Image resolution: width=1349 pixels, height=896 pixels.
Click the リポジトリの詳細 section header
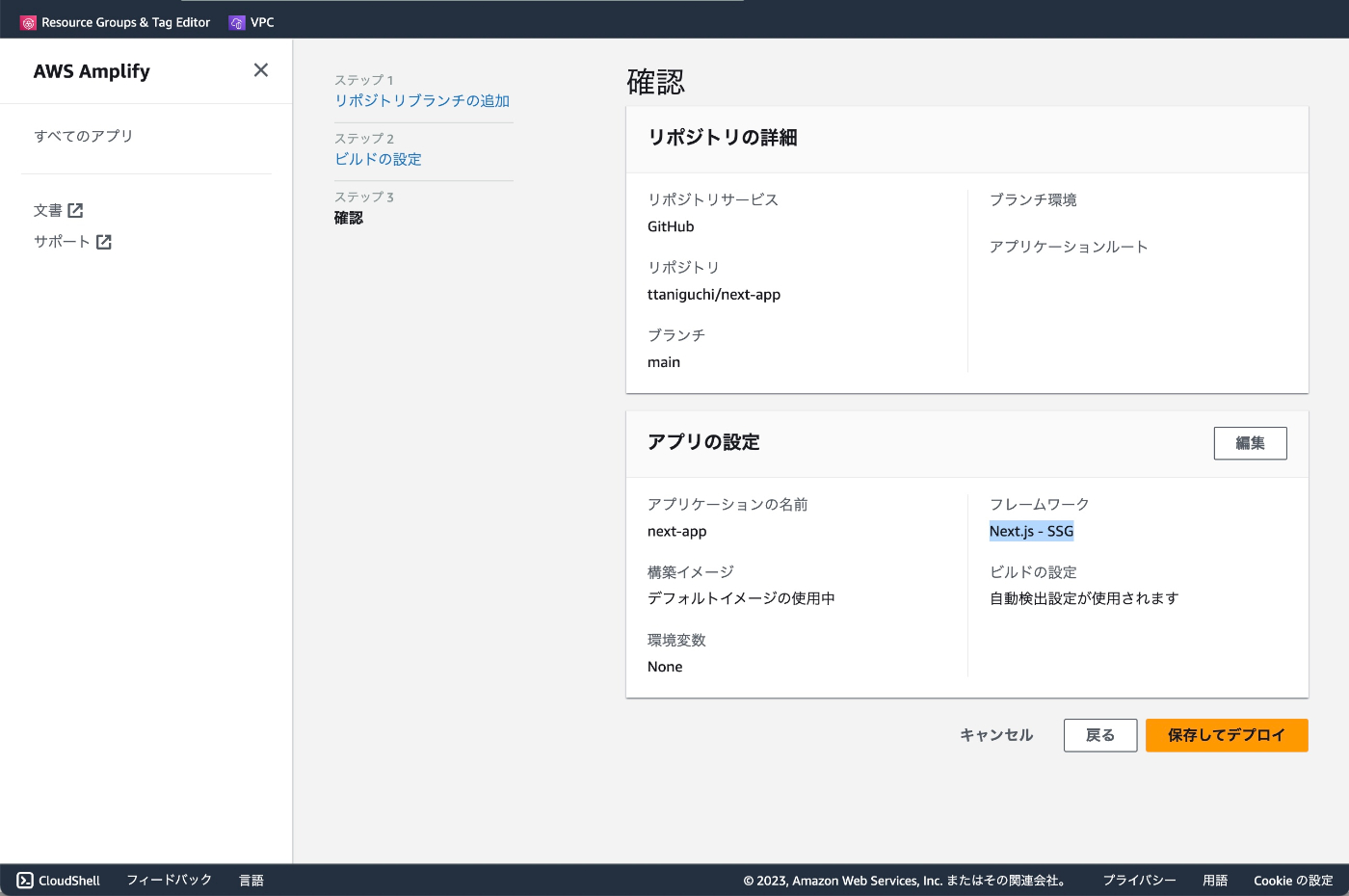click(x=723, y=138)
